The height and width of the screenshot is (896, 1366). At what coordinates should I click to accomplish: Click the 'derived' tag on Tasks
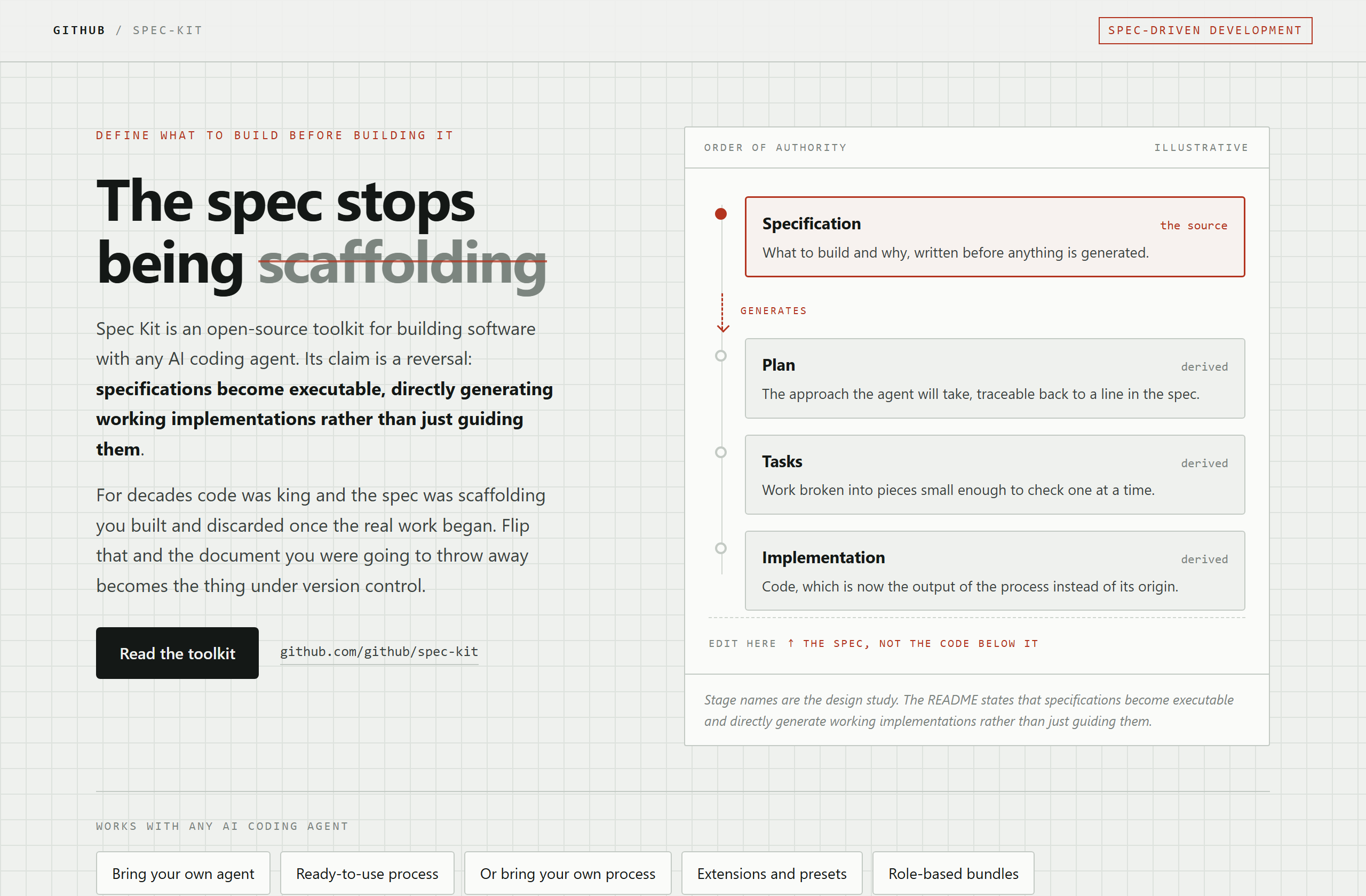1204,463
